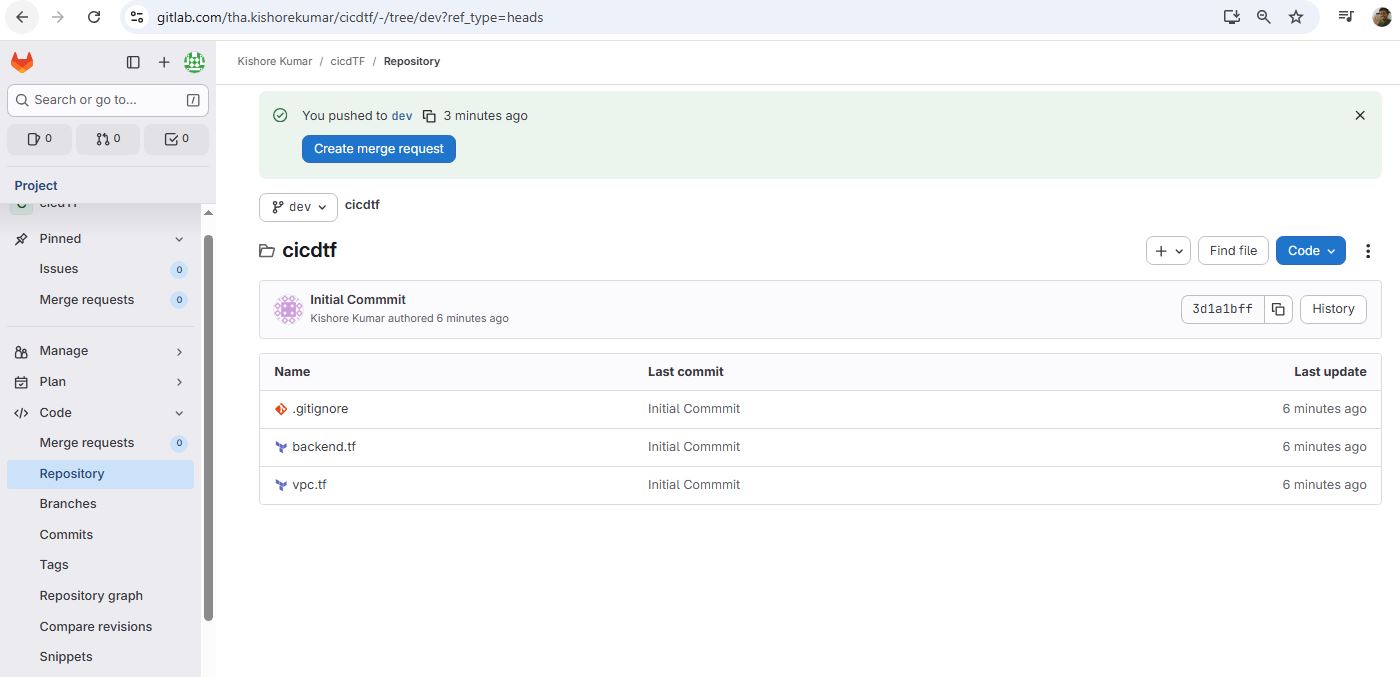Go to Commits in the sidebar
The height and width of the screenshot is (677, 1400).
click(x=66, y=535)
